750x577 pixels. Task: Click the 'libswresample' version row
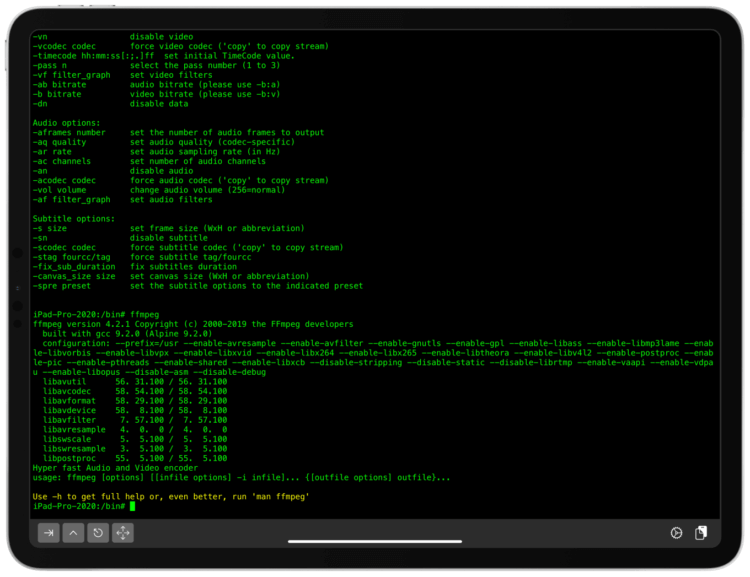pos(135,448)
